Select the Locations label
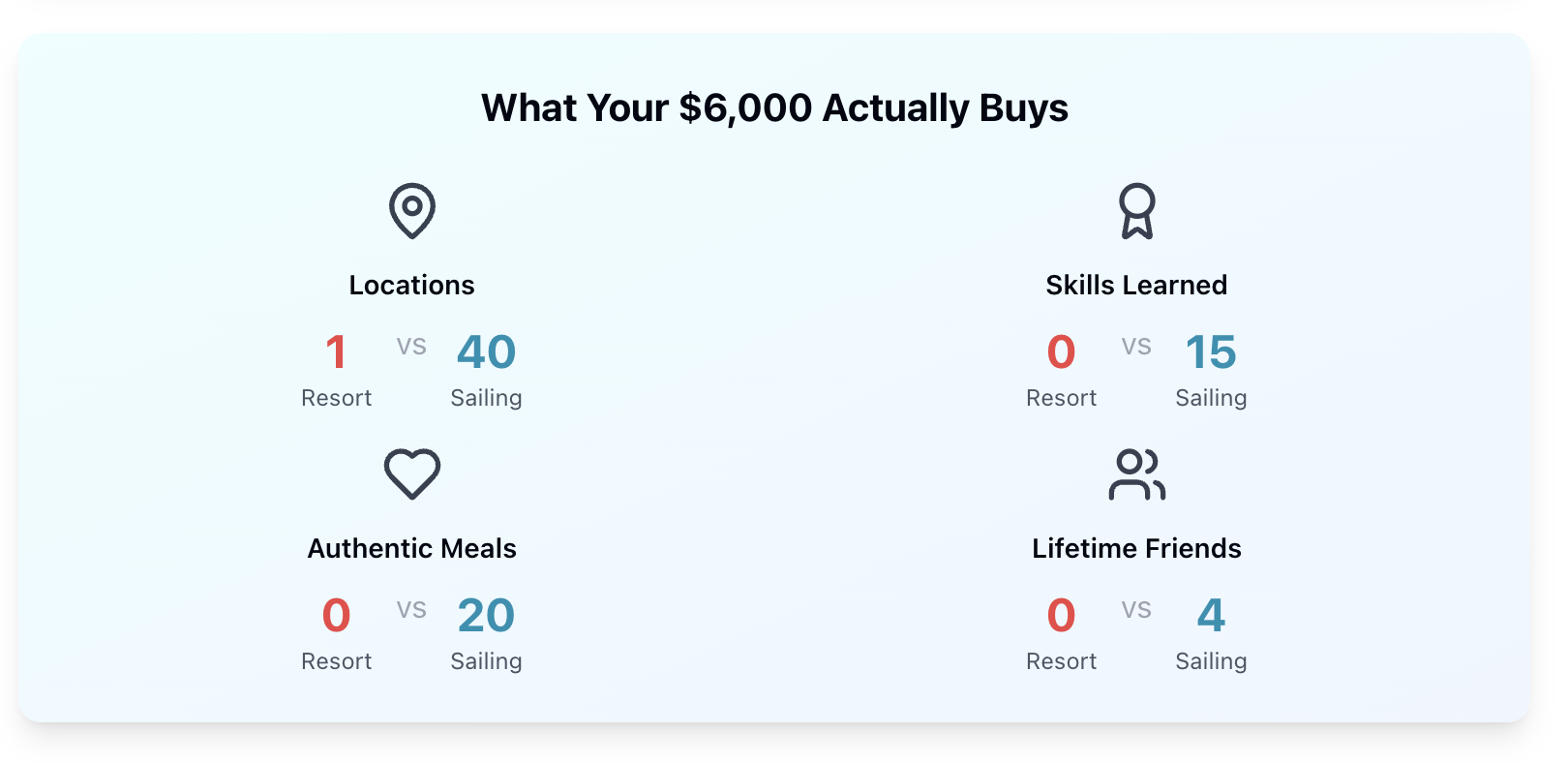Image resolution: width=1568 pixels, height=763 pixels. [412, 285]
